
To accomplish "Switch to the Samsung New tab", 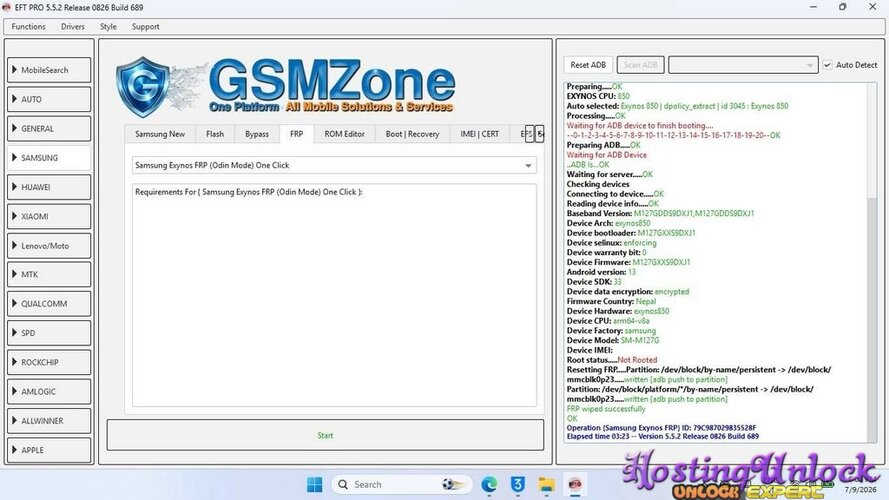I will click(x=160, y=134).
